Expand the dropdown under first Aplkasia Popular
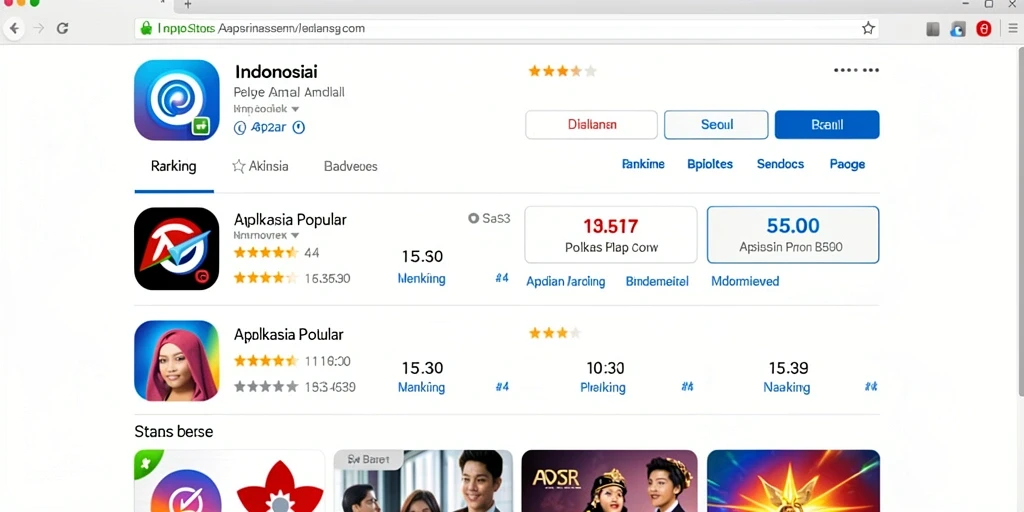Screen dimensions: 1024x512 pyautogui.click(x=295, y=235)
